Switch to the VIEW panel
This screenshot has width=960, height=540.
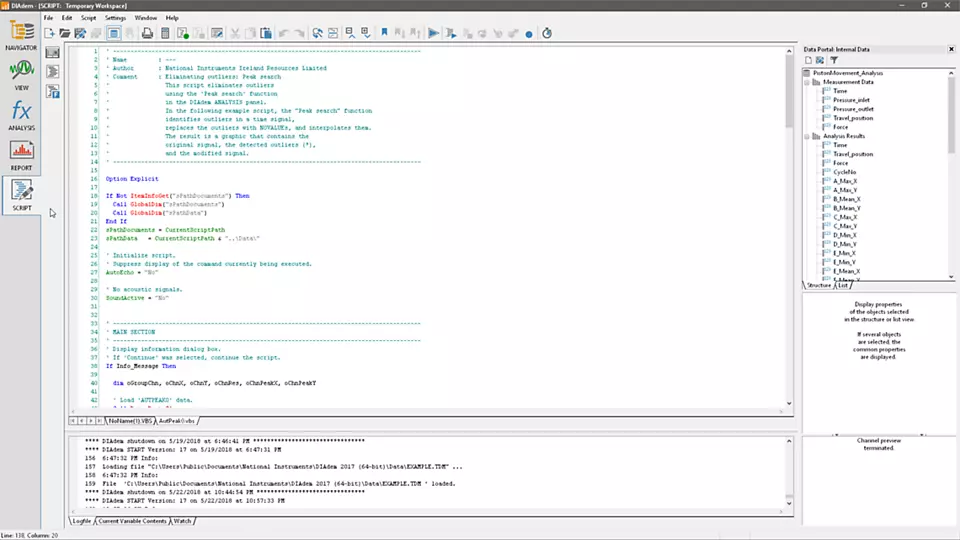21,75
